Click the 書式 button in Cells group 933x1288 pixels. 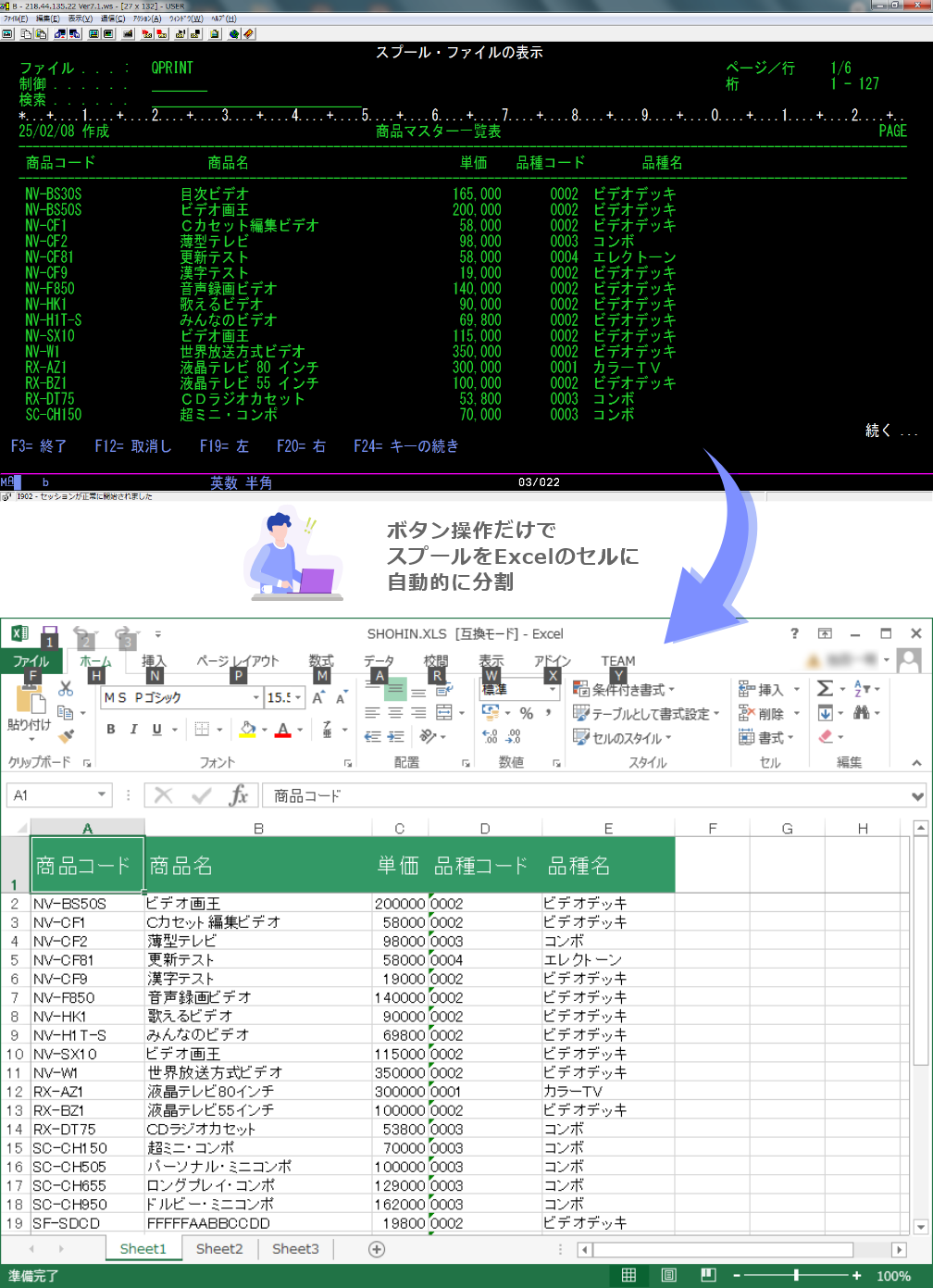tap(766, 737)
